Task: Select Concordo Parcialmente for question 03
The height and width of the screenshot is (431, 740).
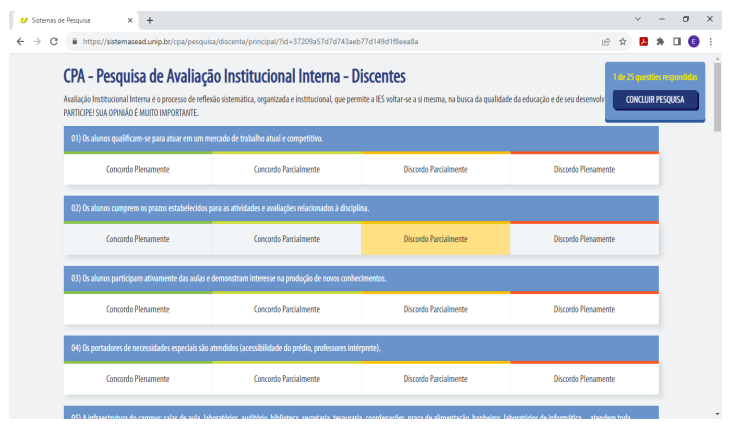Action: 286,309
